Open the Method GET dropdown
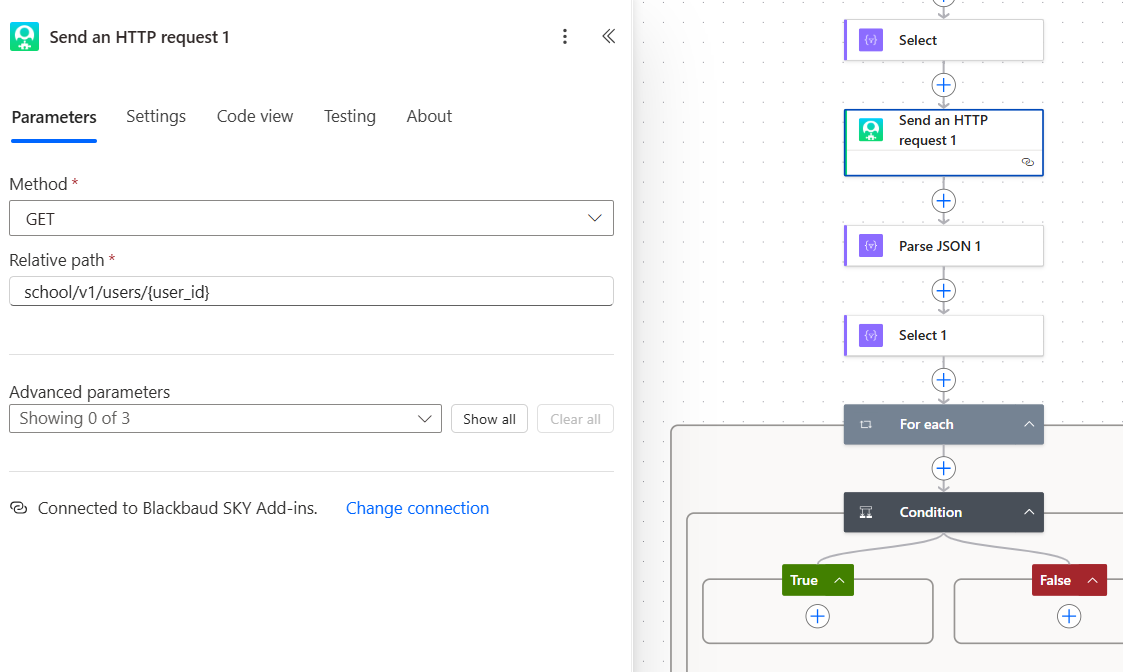 [312, 218]
